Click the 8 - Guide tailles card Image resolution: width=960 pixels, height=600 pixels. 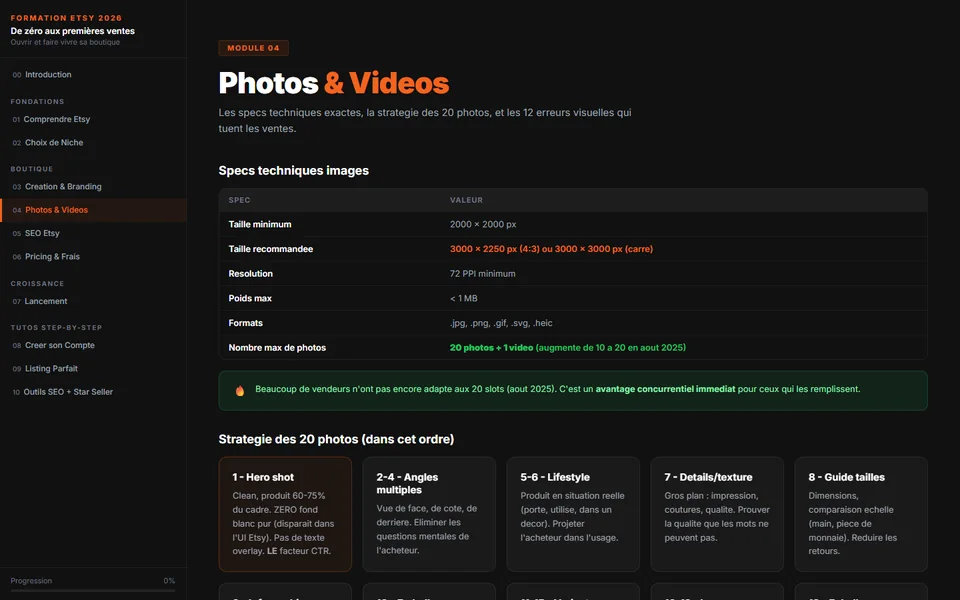(x=861, y=514)
